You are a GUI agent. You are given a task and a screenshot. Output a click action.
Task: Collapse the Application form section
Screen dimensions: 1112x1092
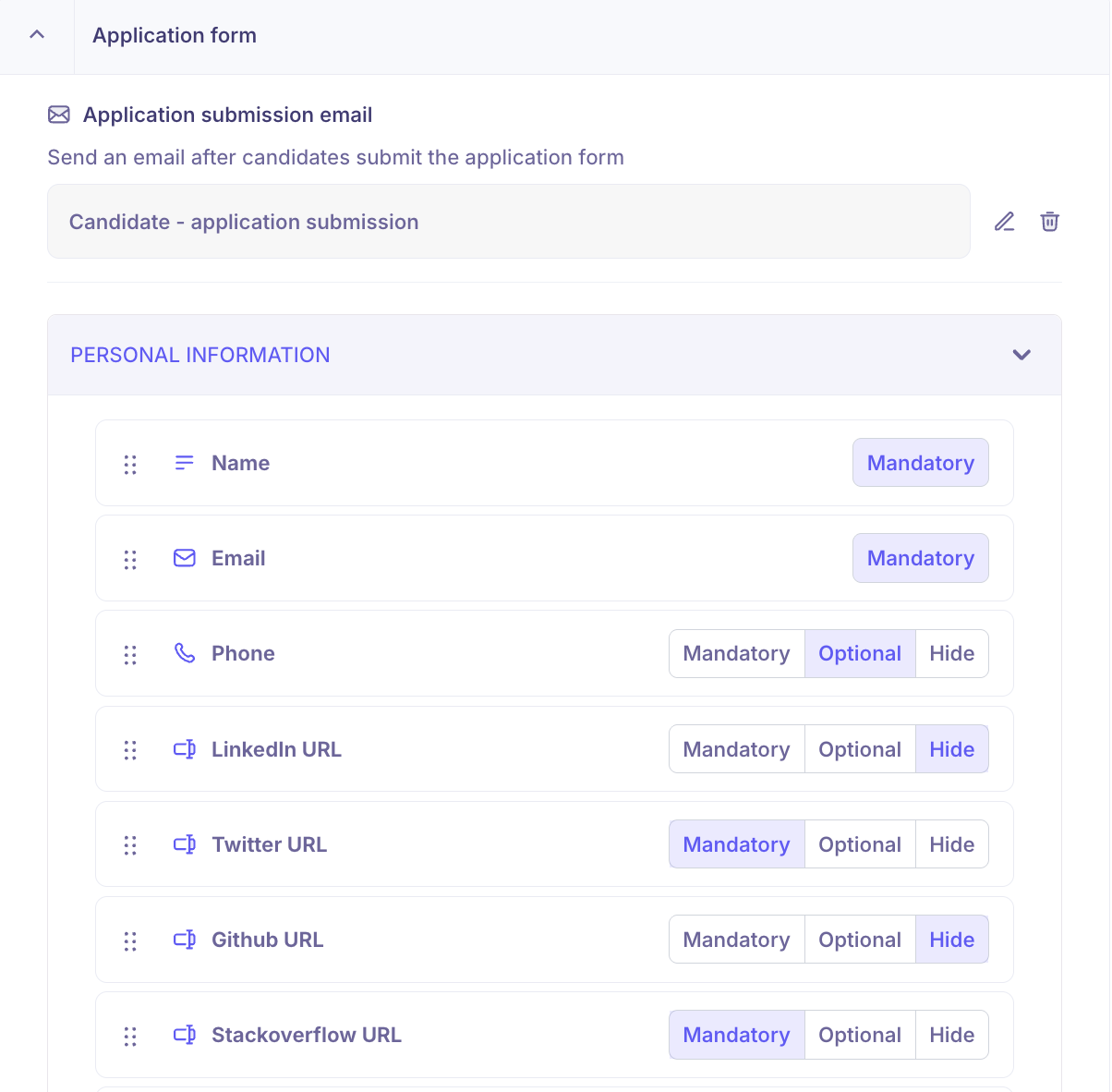[x=36, y=32]
